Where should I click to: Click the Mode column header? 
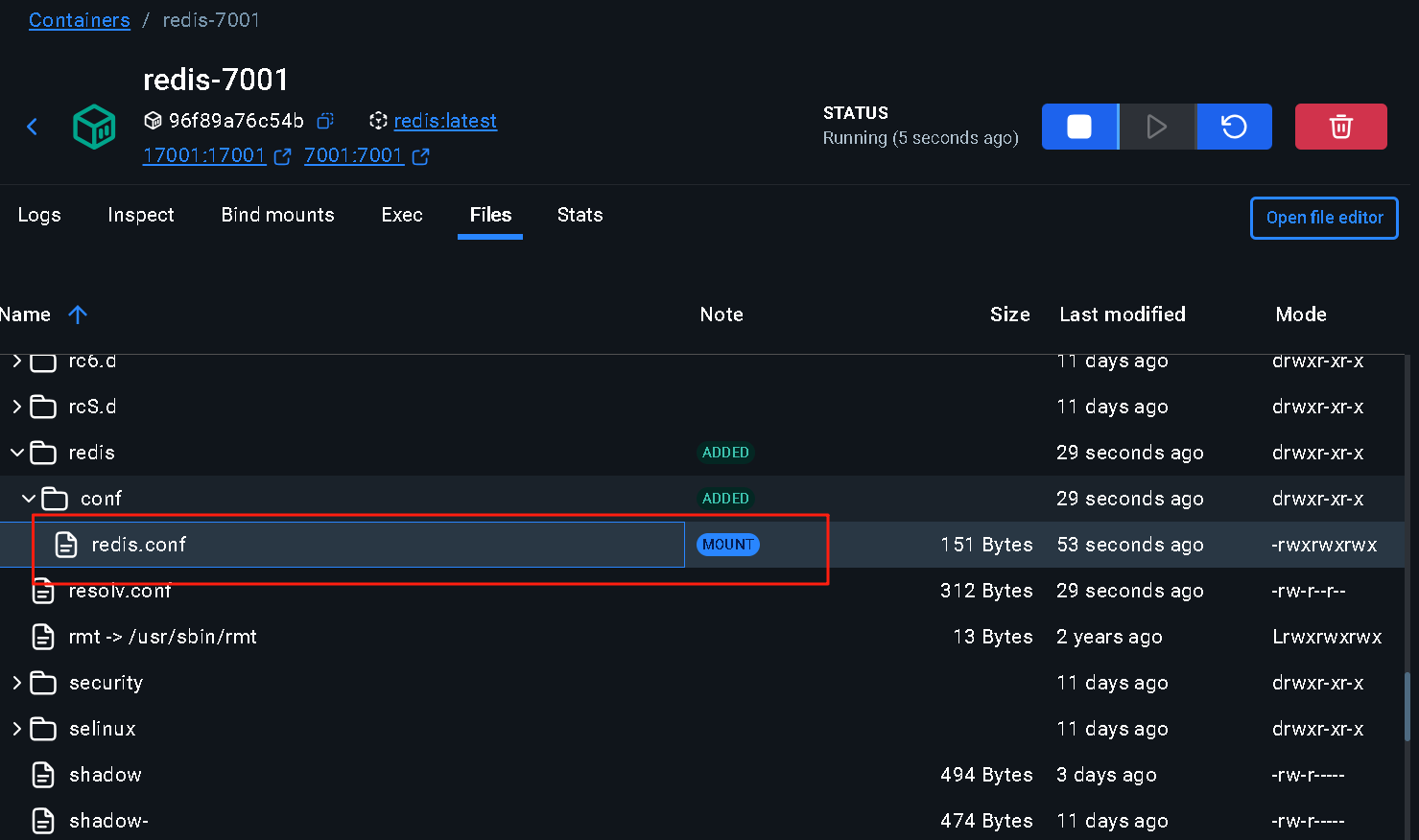pyautogui.click(x=1301, y=315)
